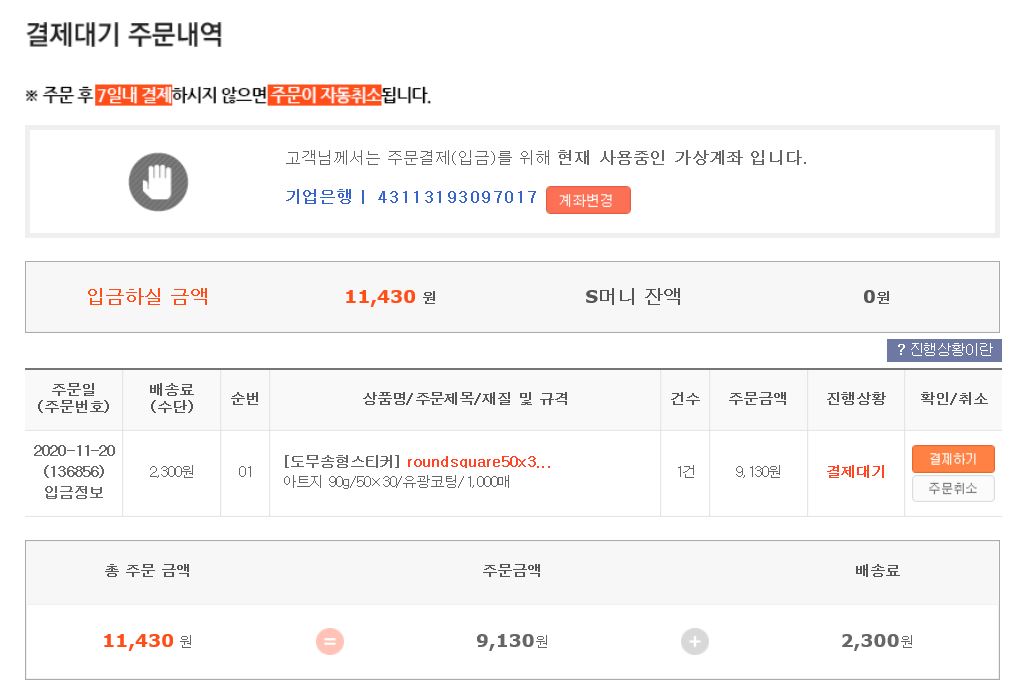
Task: Click the 확인/취소 column header
Action: (953, 398)
